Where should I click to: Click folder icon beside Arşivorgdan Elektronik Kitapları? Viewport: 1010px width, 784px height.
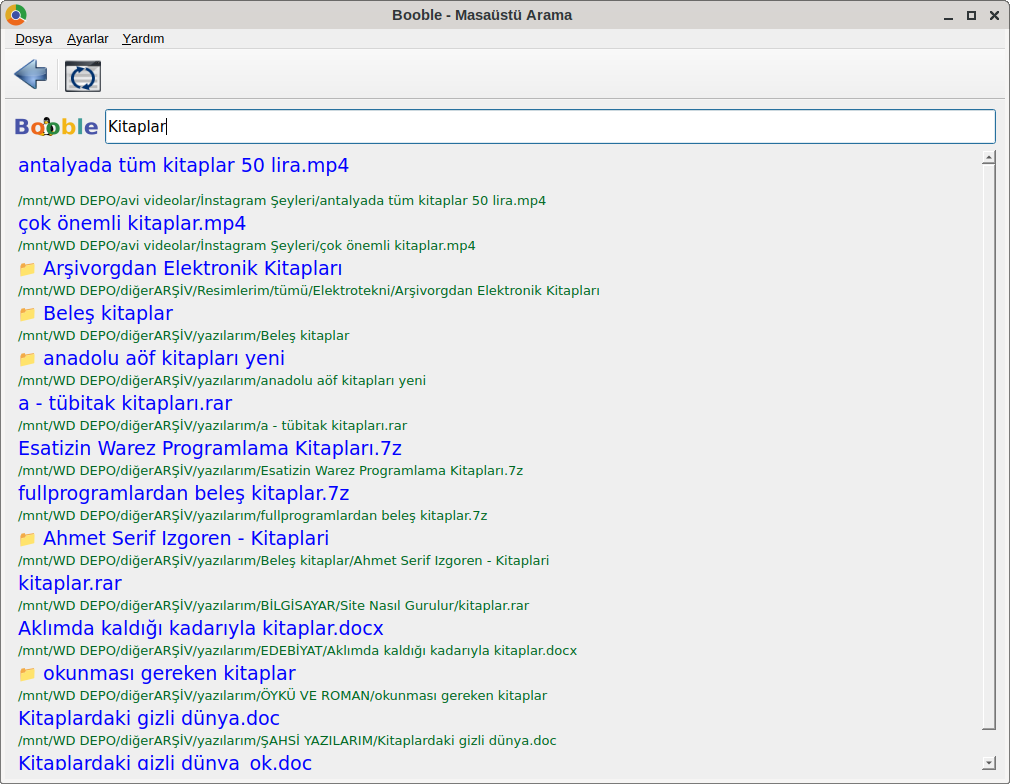(x=27, y=269)
